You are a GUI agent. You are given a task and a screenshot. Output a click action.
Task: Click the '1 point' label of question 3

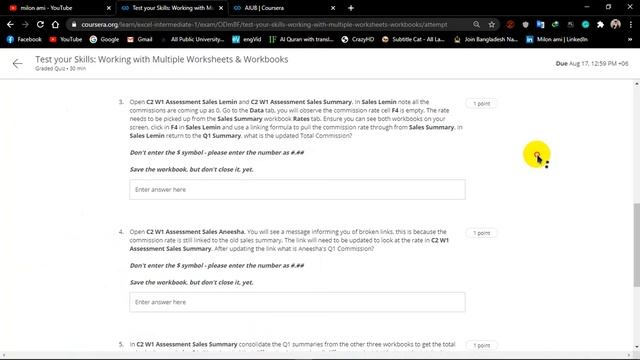click(482, 104)
